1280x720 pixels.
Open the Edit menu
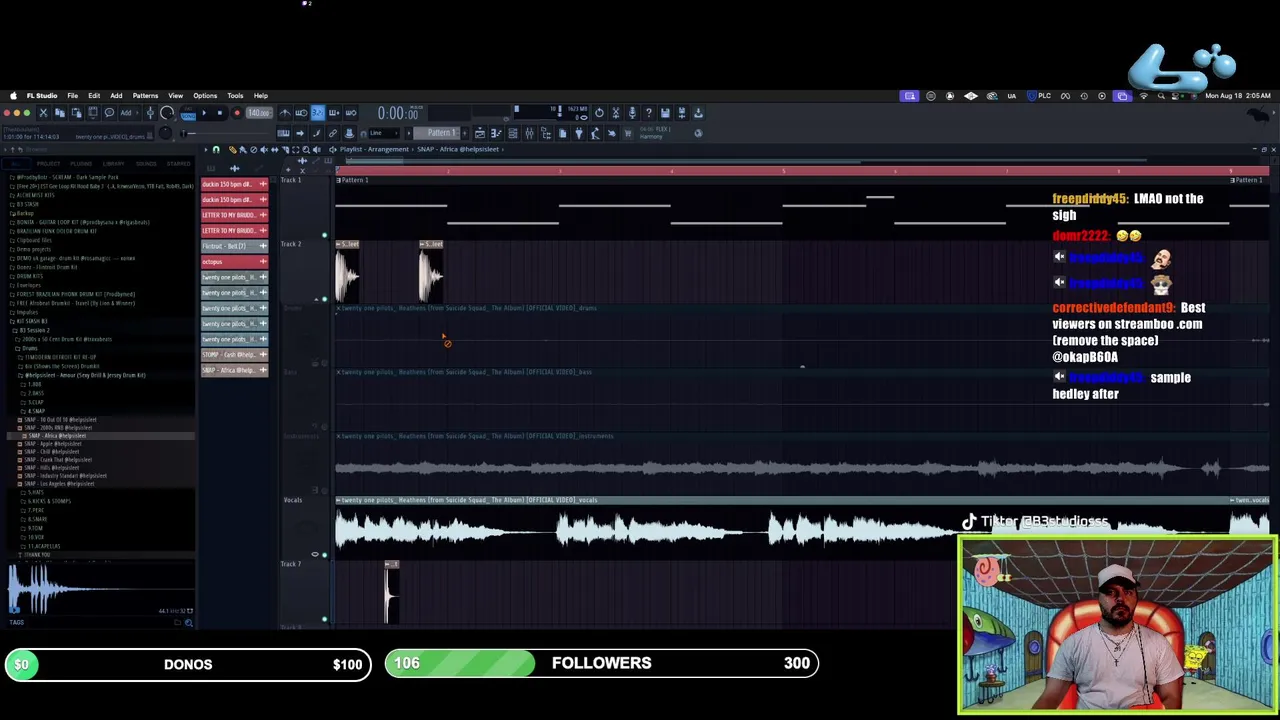click(94, 96)
